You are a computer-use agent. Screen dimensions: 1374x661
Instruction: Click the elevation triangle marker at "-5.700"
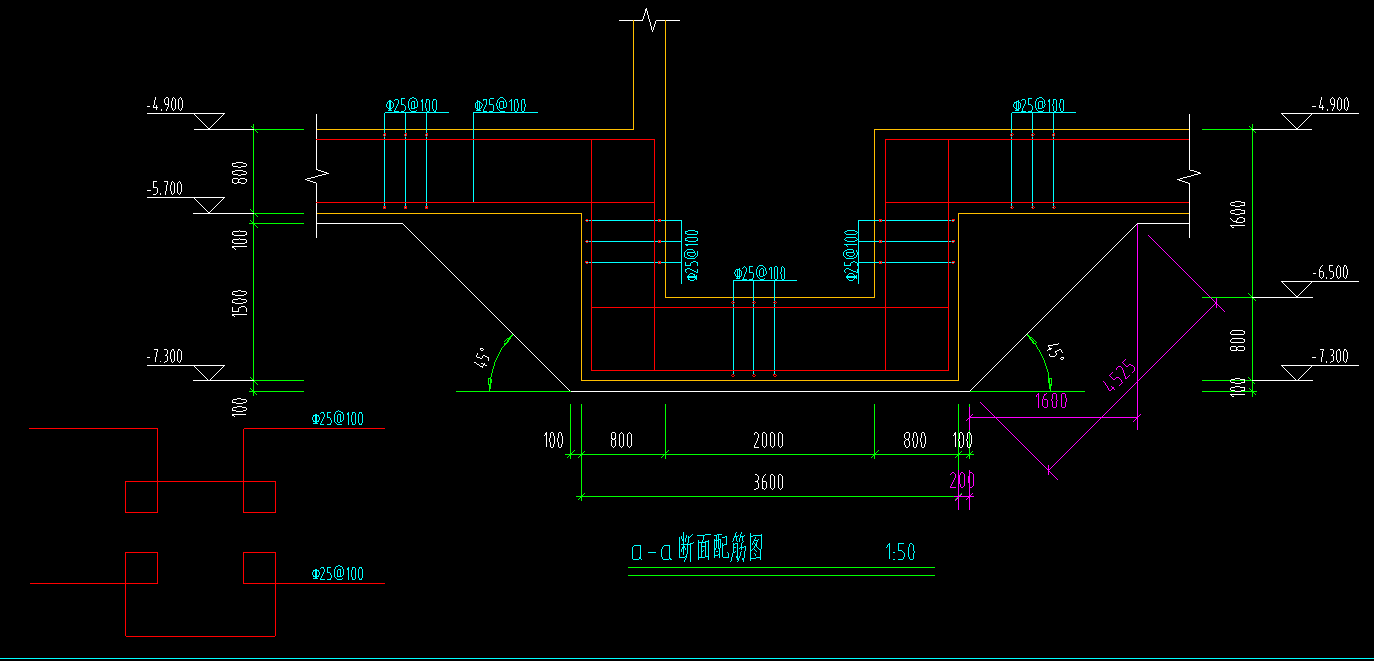(x=209, y=205)
